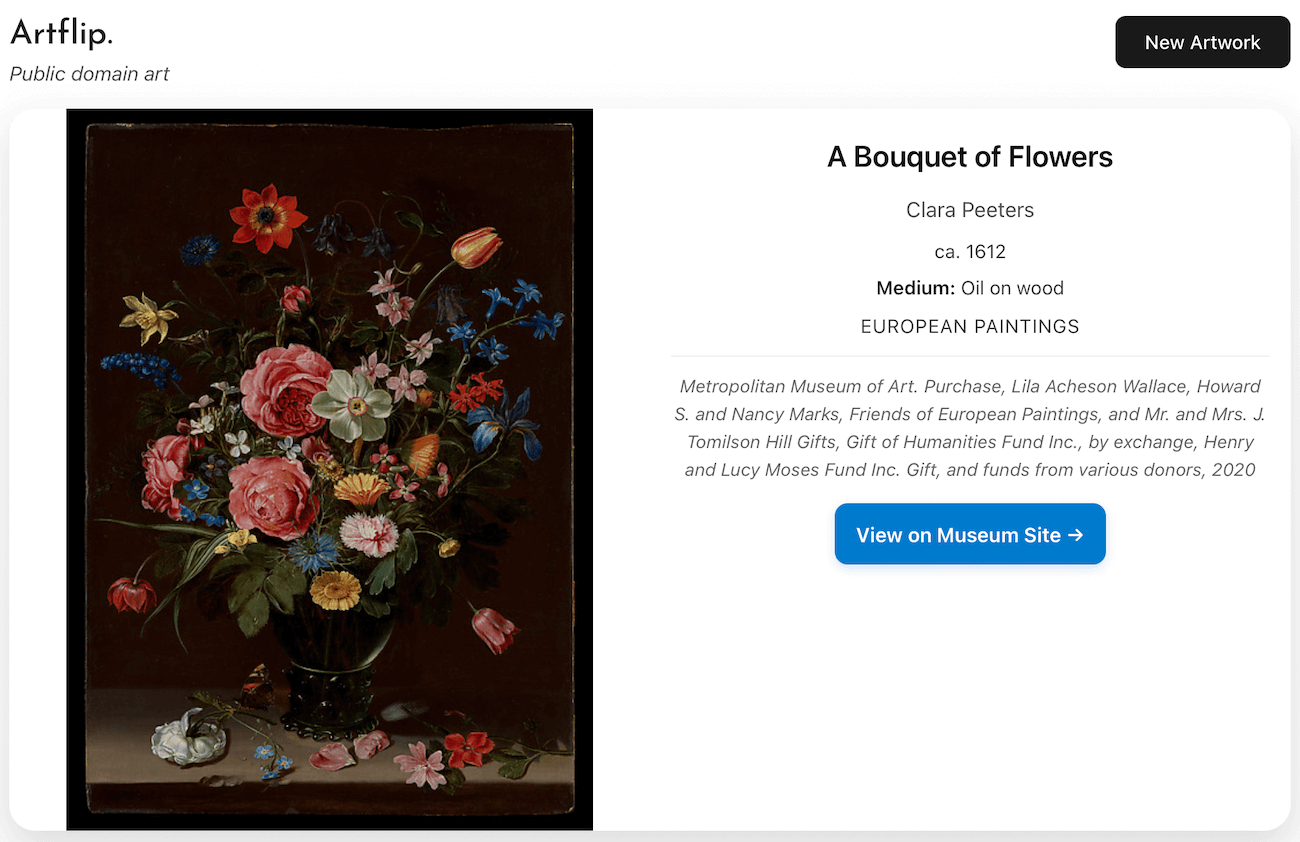Click the New Artwork button

(x=1202, y=42)
